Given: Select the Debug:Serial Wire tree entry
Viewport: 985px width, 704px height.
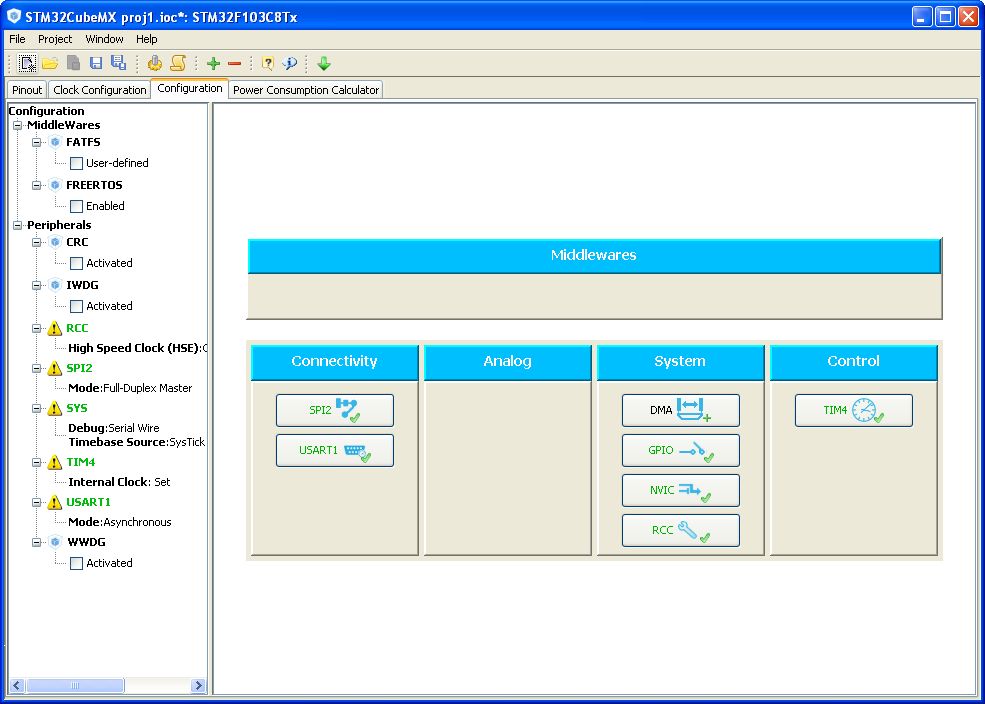Looking at the screenshot, I should (114, 428).
